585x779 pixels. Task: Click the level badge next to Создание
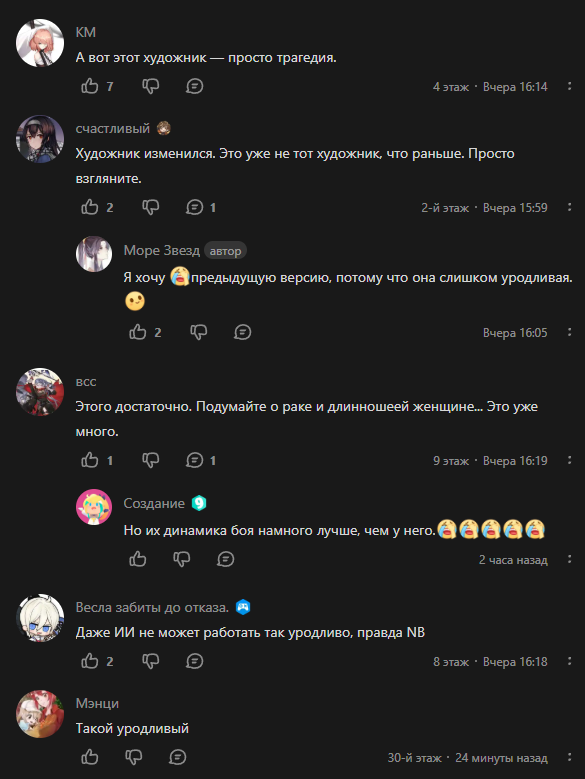coord(199,503)
